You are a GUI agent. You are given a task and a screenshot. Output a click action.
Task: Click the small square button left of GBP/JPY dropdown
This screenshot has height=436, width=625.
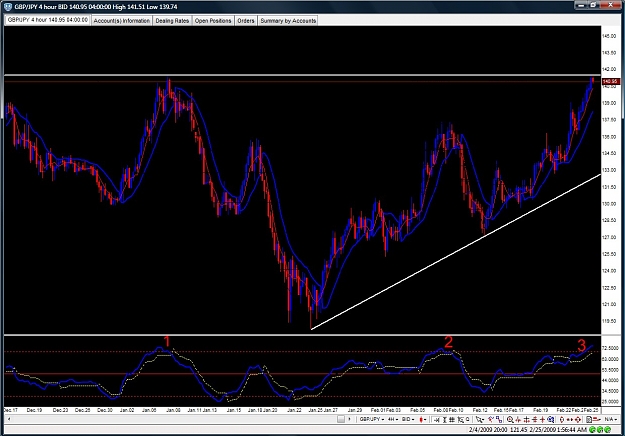pos(341,419)
